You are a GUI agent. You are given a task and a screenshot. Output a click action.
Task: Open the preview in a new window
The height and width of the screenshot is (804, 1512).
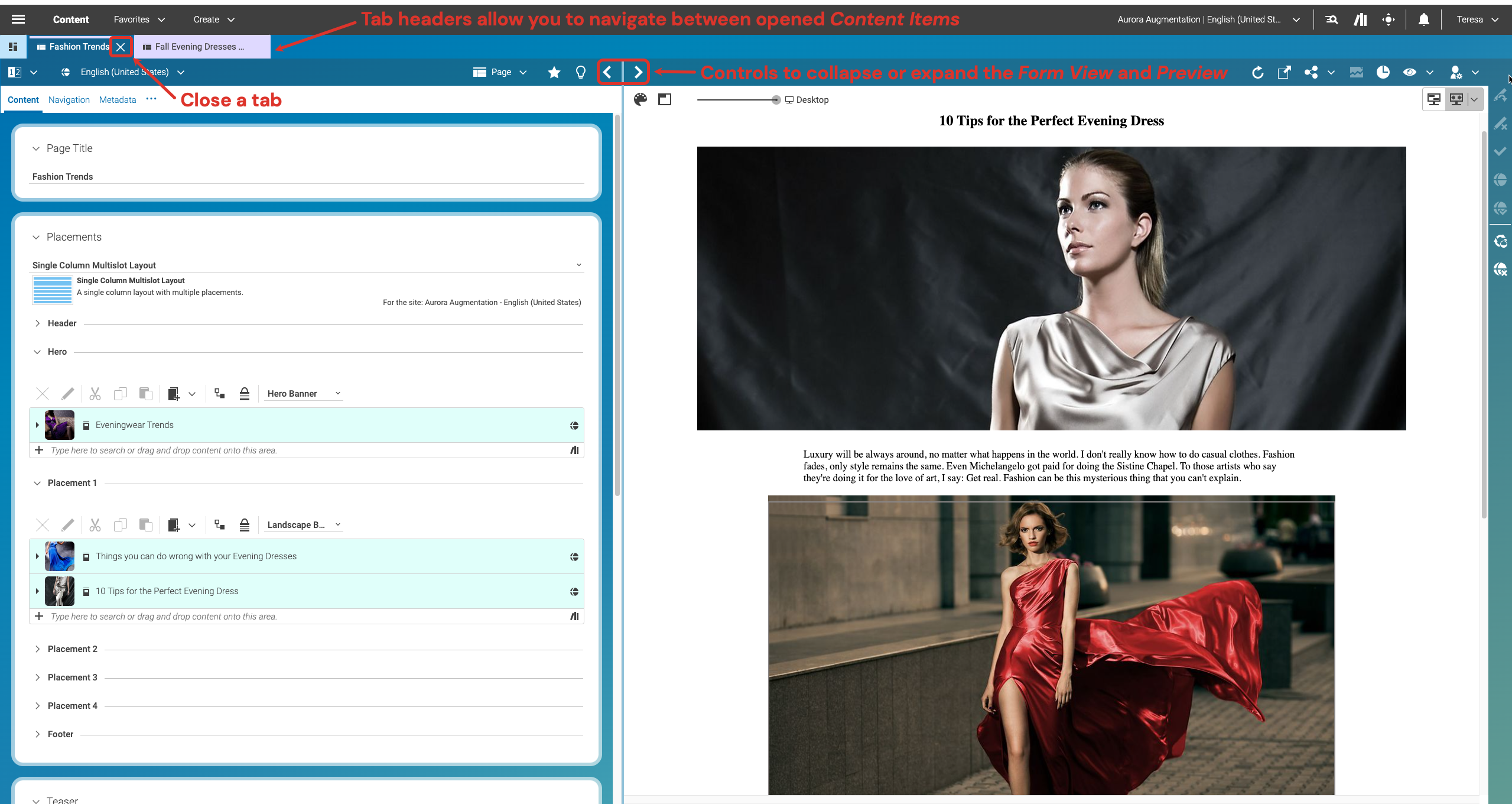pyautogui.click(x=1283, y=72)
